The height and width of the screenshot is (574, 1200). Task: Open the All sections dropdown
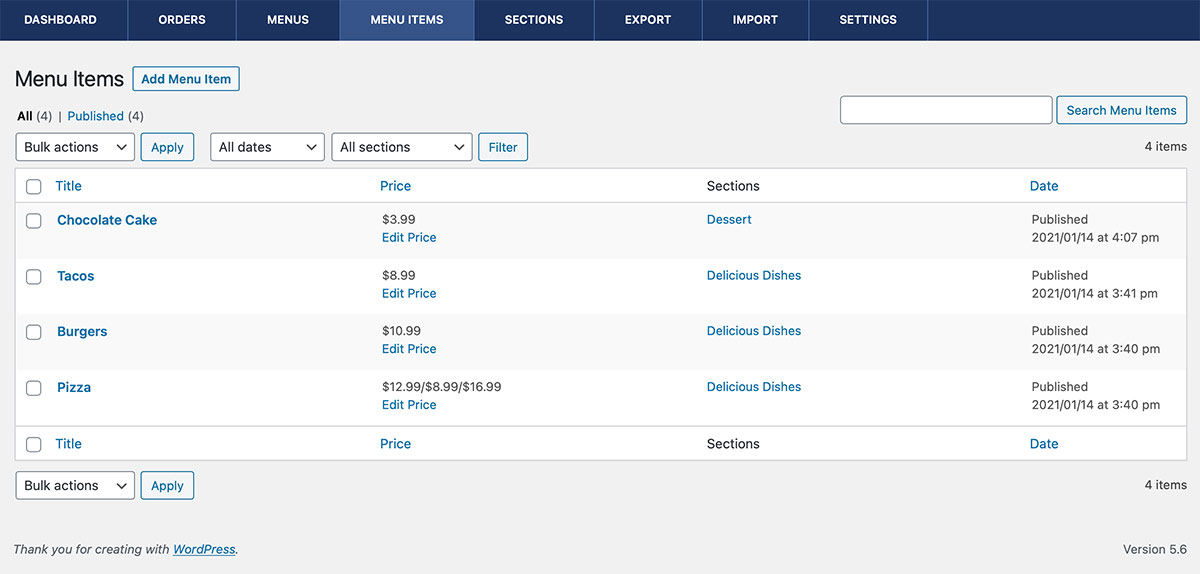pyautogui.click(x=401, y=147)
